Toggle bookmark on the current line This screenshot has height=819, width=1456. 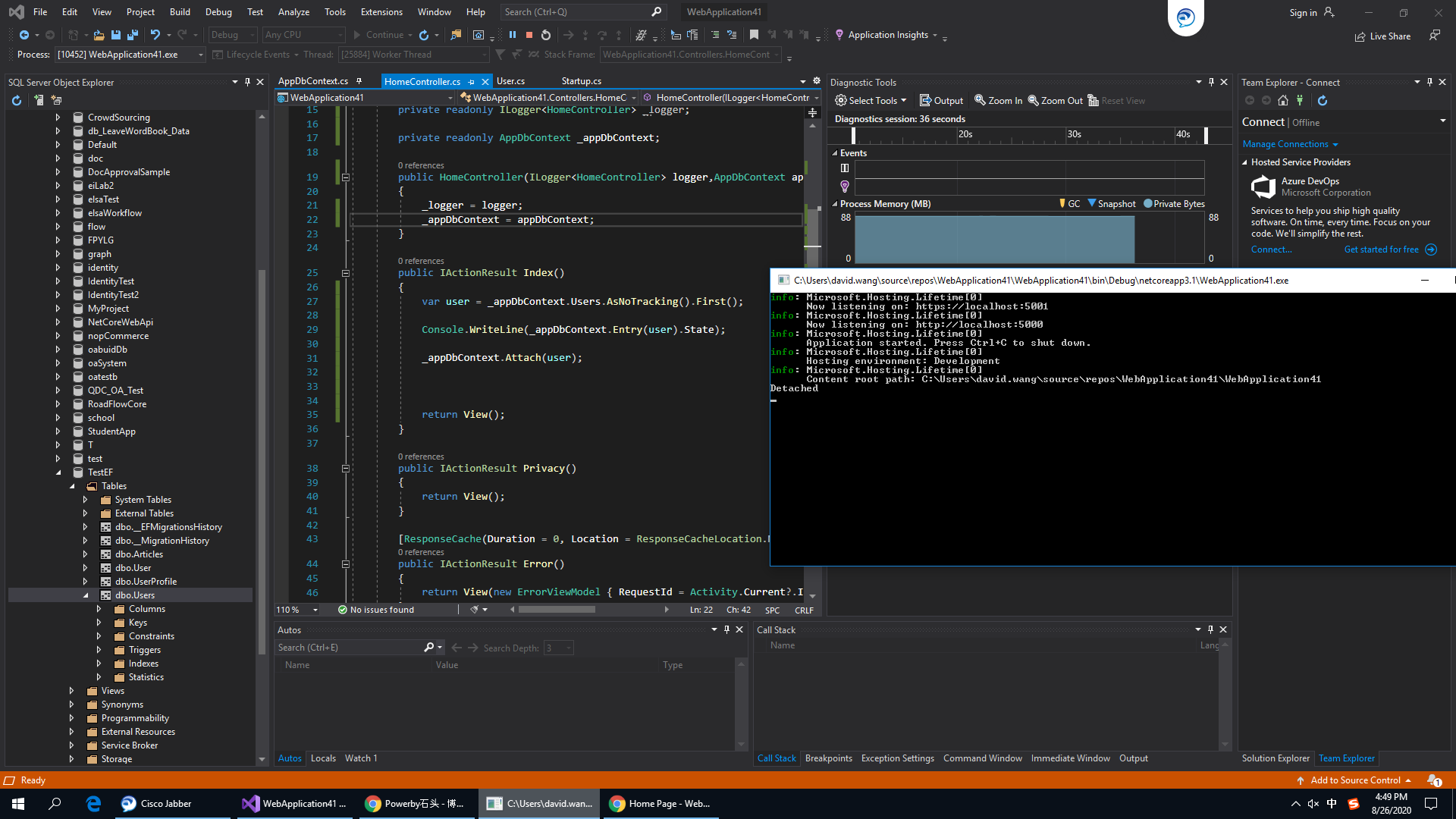tap(754, 35)
